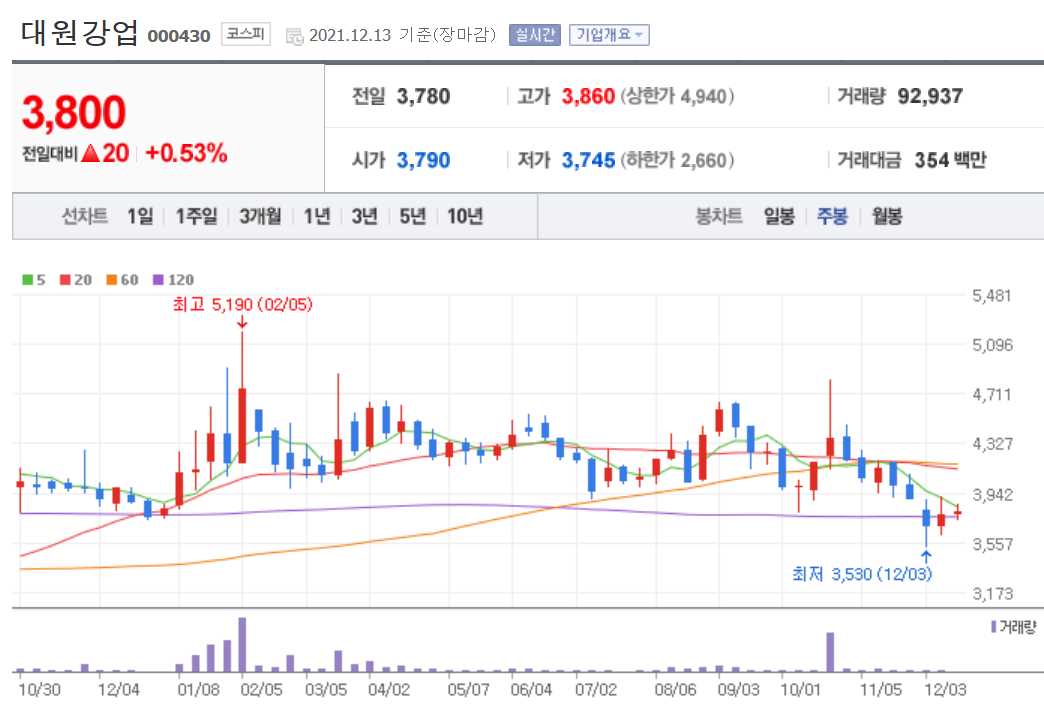This screenshot has width=1044, height=704.
Task: Click the 최저 3,530 (12/03) low-price annotation
Action: point(864,574)
